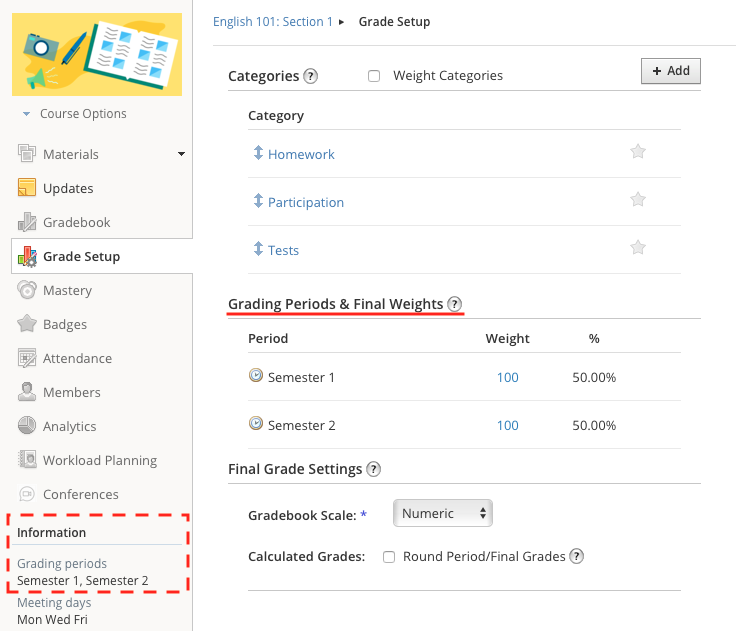
Task: Click the Semester 2 weight value
Action: click(x=508, y=425)
